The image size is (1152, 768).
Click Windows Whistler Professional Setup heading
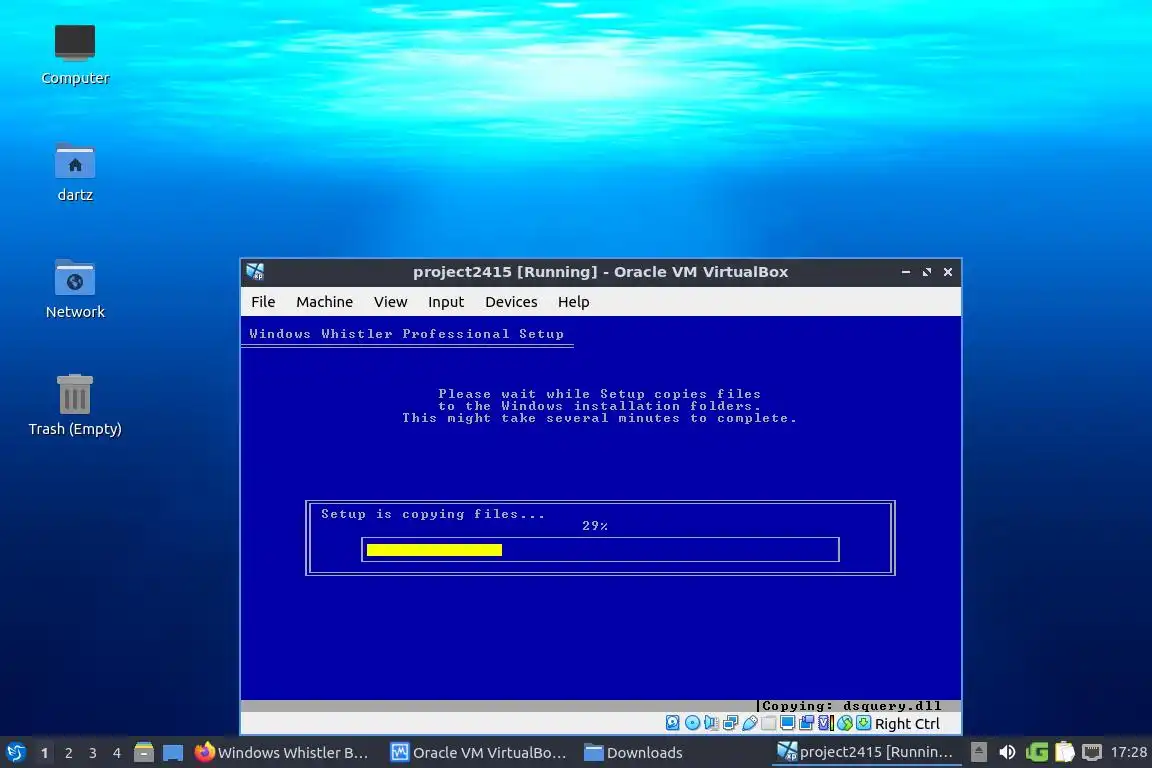[x=407, y=334]
